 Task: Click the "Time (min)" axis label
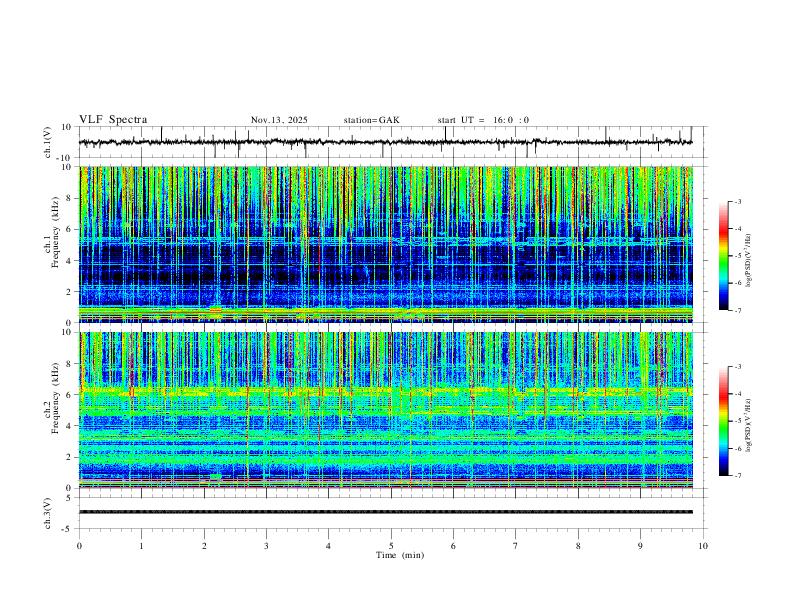pos(400,555)
